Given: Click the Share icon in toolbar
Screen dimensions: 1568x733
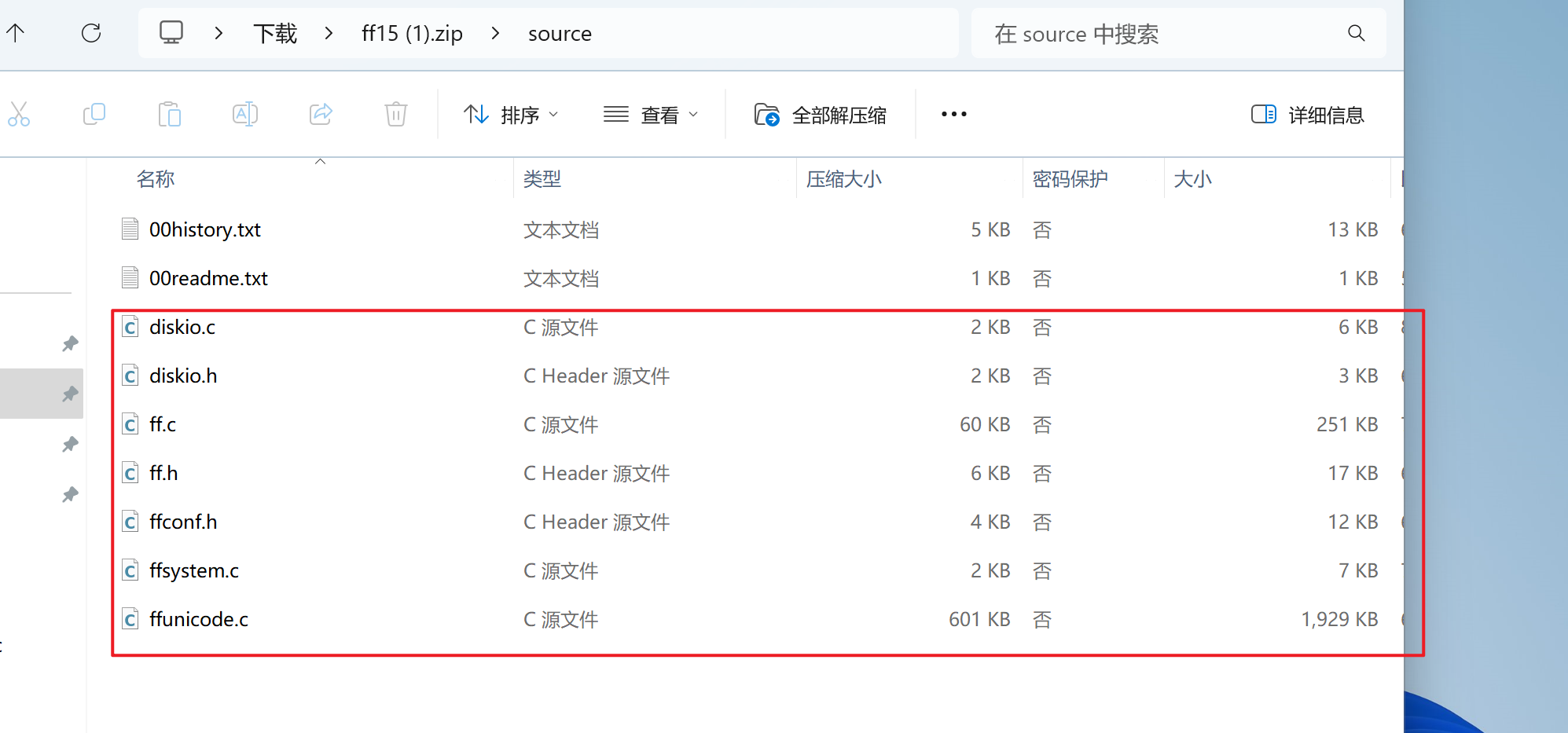Looking at the screenshot, I should point(321,115).
